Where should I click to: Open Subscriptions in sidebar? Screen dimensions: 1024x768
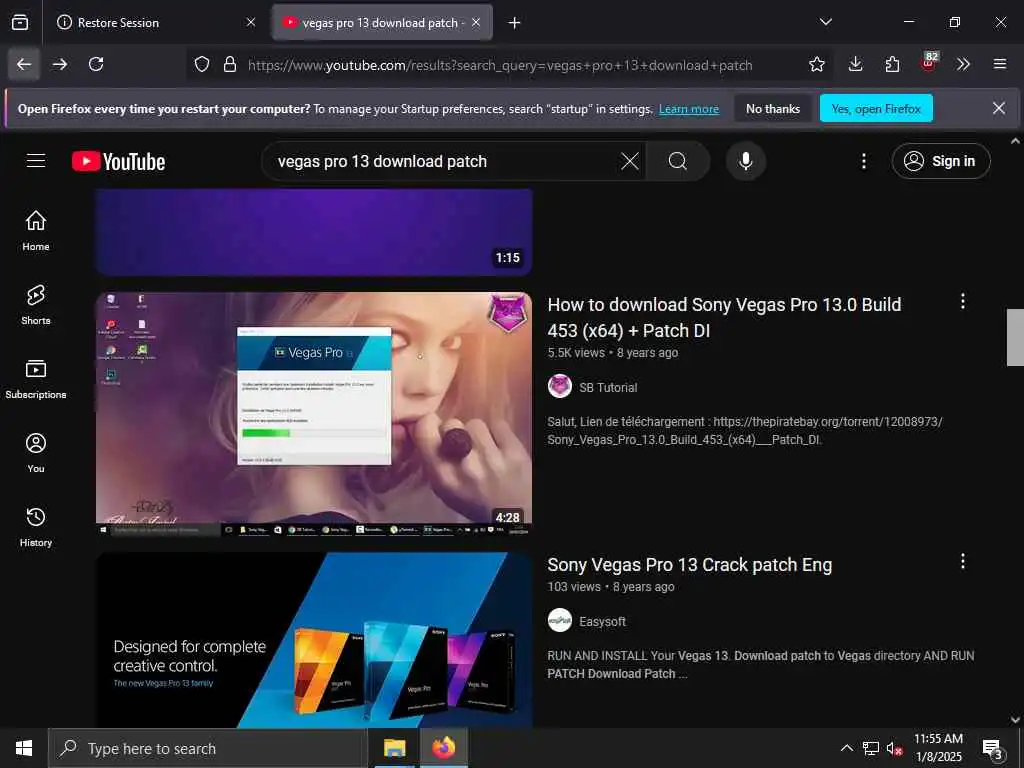click(x=36, y=379)
